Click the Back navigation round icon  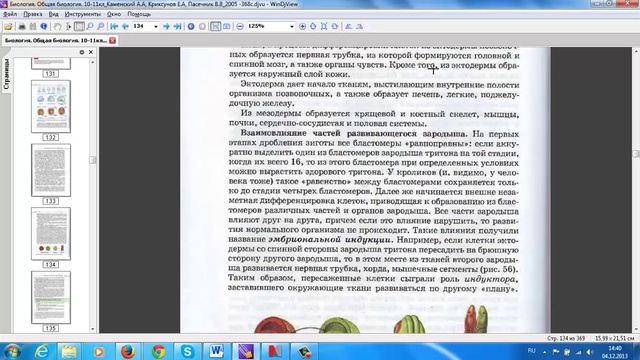click(x=191, y=27)
